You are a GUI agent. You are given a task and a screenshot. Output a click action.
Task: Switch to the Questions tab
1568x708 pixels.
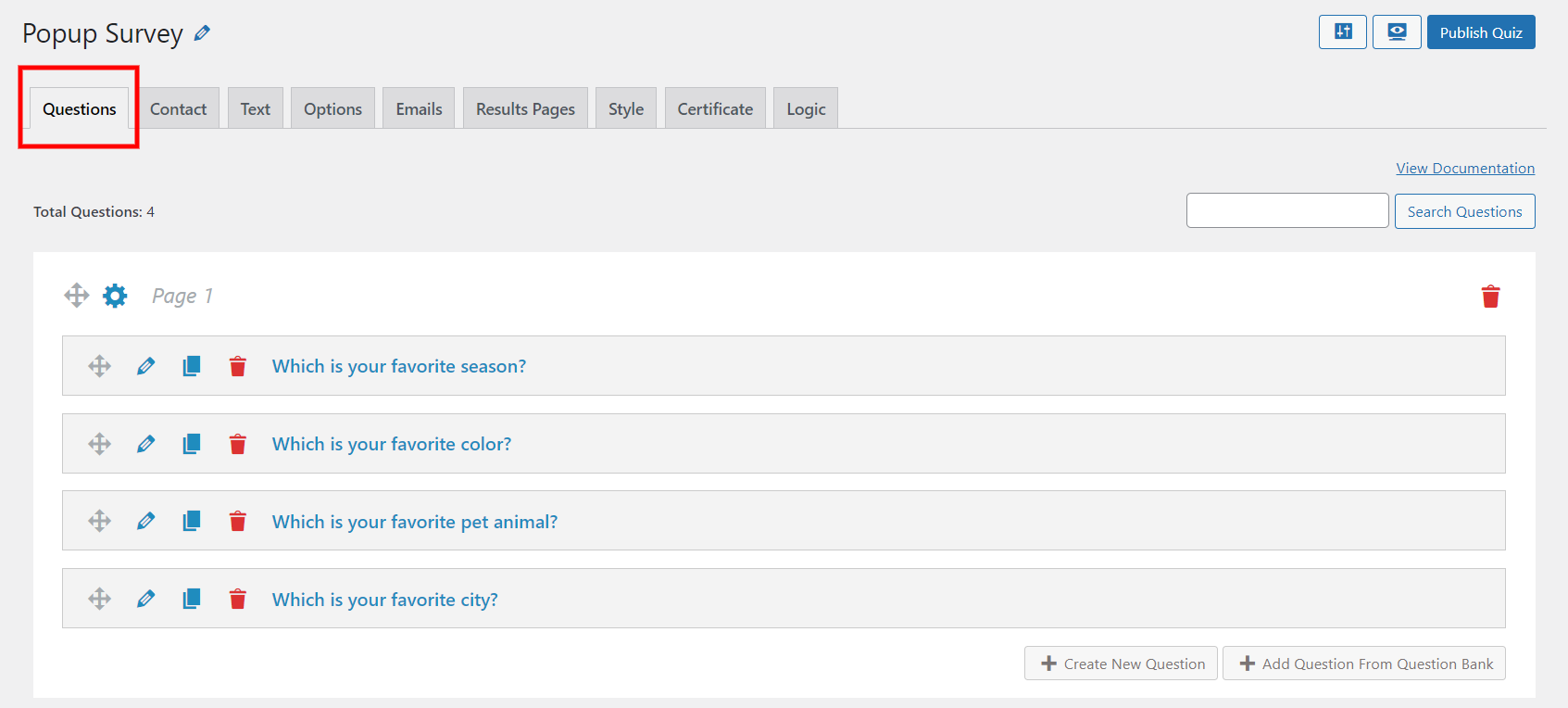80,108
